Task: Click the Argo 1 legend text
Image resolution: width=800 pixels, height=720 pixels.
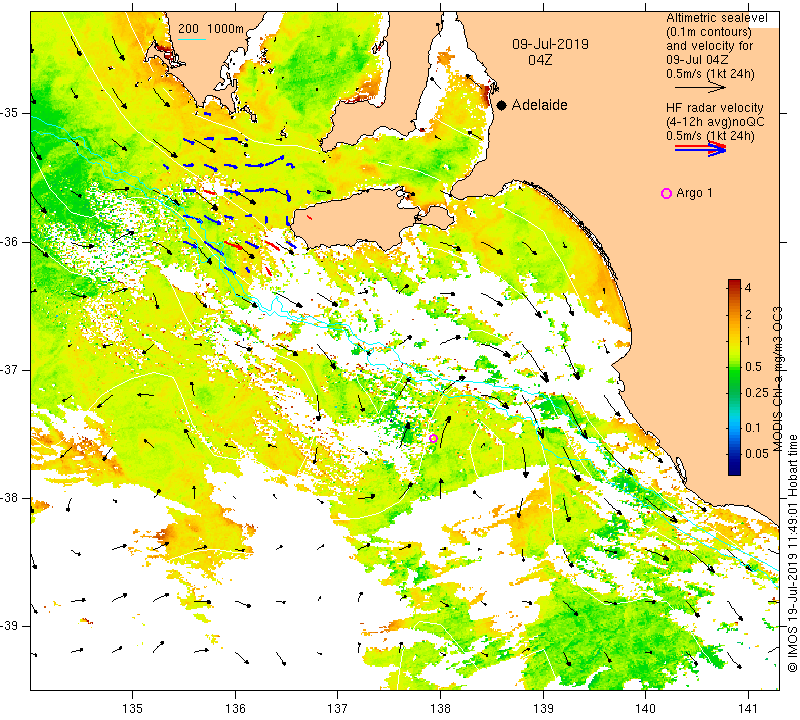Action: pos(694,193)
